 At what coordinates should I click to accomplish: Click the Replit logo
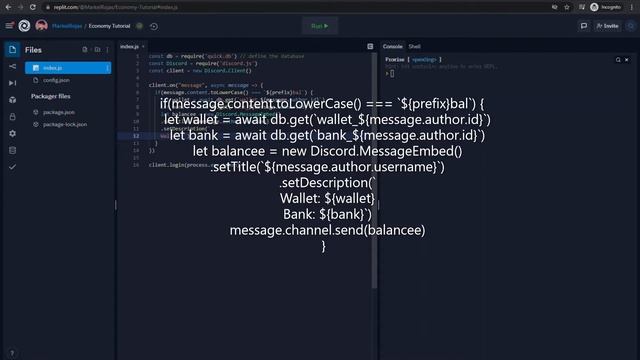click(24, 26)
